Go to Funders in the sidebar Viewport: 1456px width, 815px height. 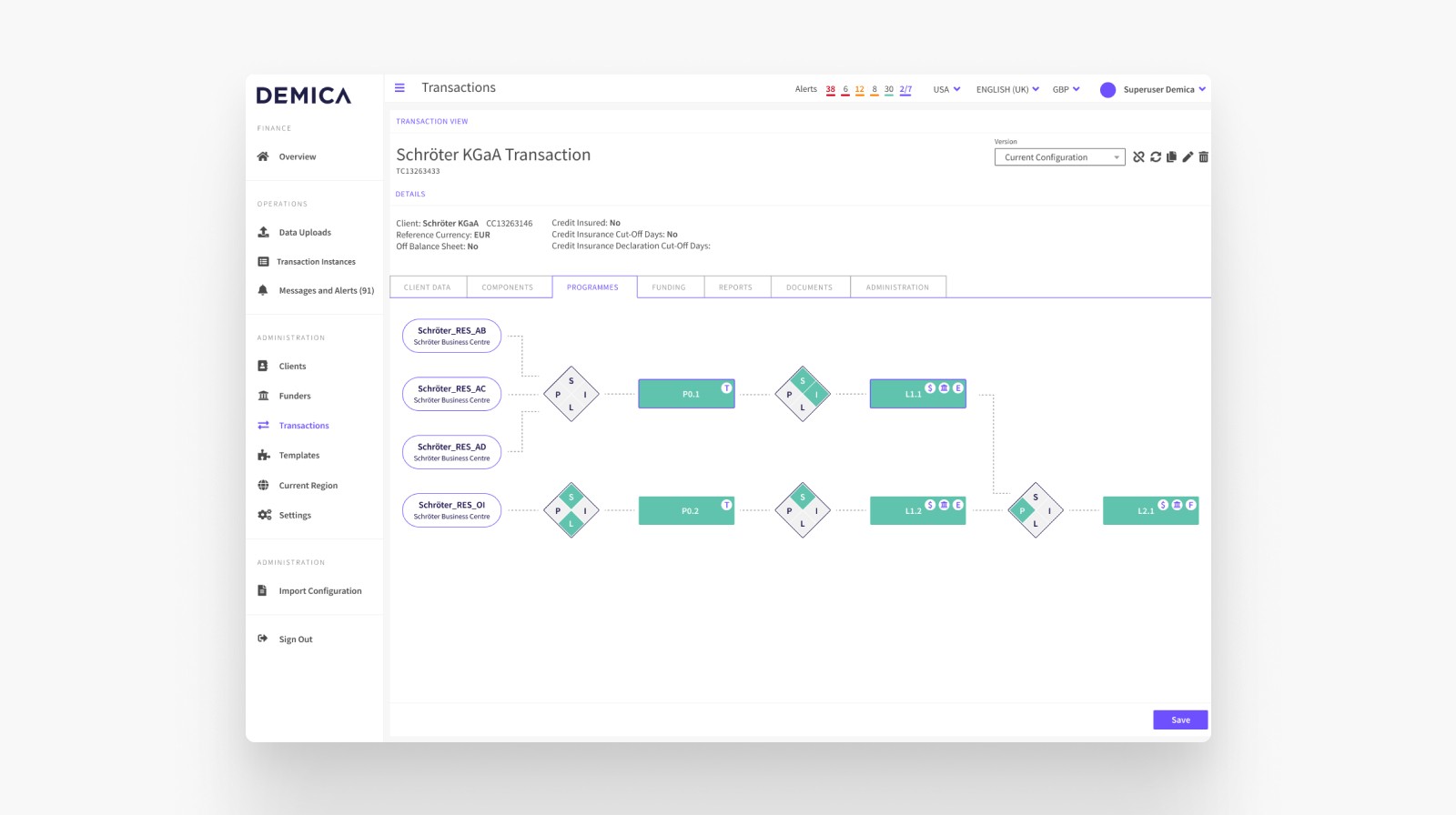[x=295, y=396]
